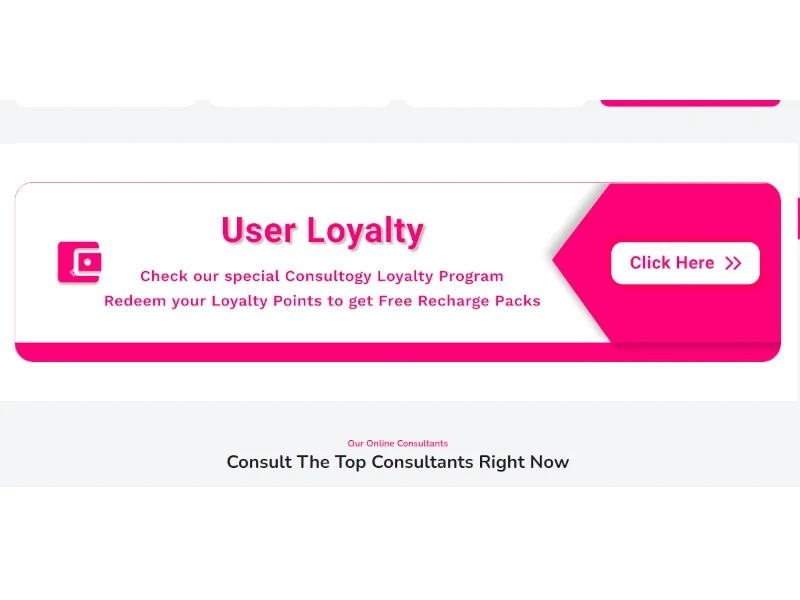Select the Consult The Top Consultants Right Now heading
Image resolution: width=800 pixels, height=600 pixels.
[397, 462]
